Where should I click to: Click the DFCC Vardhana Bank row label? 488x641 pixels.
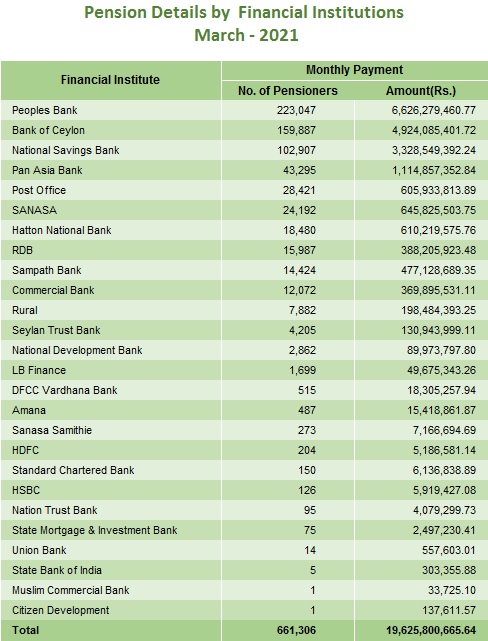pyautogui.click(x=65, y=390)
